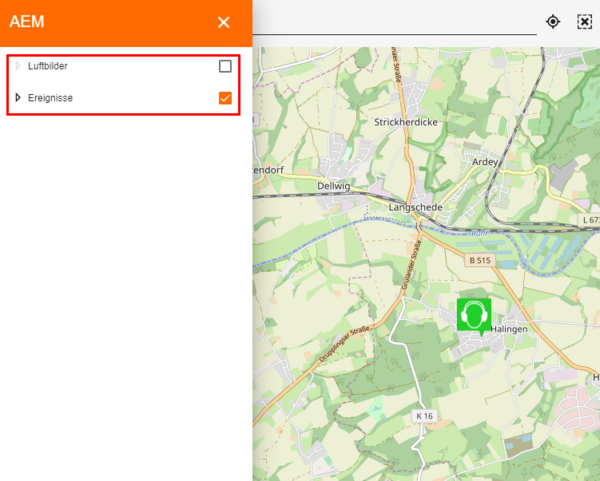
Task: Uncheck the Ereignisse layer checkbox
Action: [225, 98]
